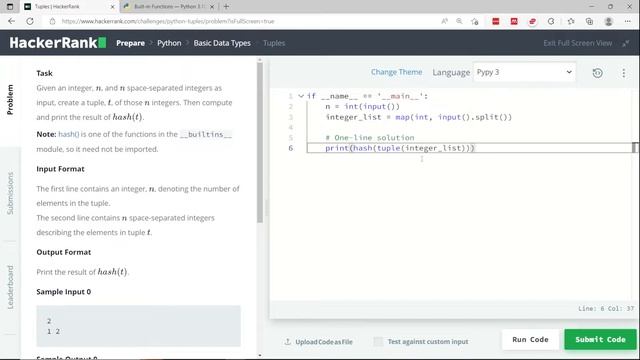This screenshot has width=640, height=360.
Task: Click the exit full screen arrows icon
Action: [625, 43]
